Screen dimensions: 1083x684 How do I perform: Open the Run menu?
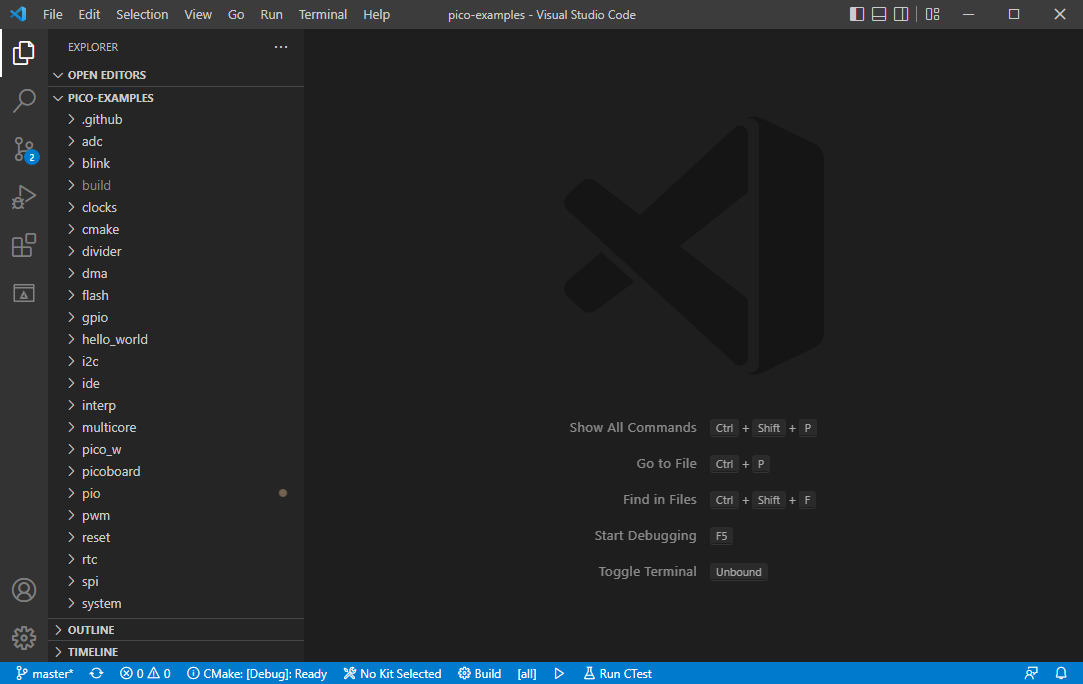[x=271, y=15]
